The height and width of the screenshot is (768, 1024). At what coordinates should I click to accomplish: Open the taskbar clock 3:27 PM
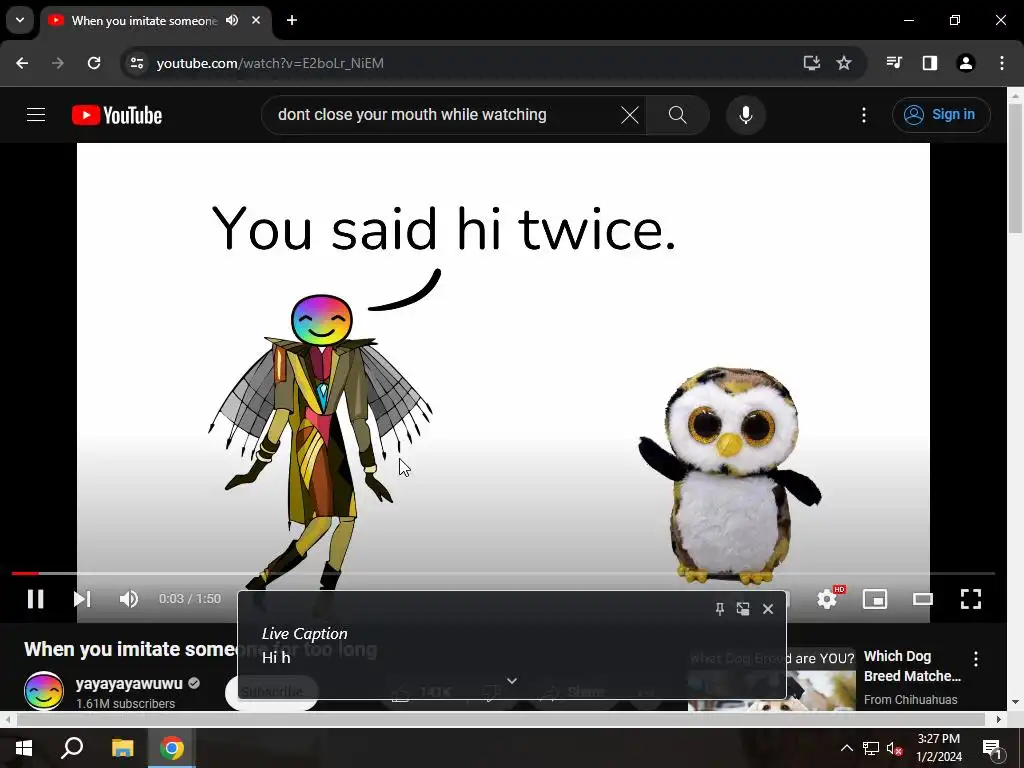[938, 748]
